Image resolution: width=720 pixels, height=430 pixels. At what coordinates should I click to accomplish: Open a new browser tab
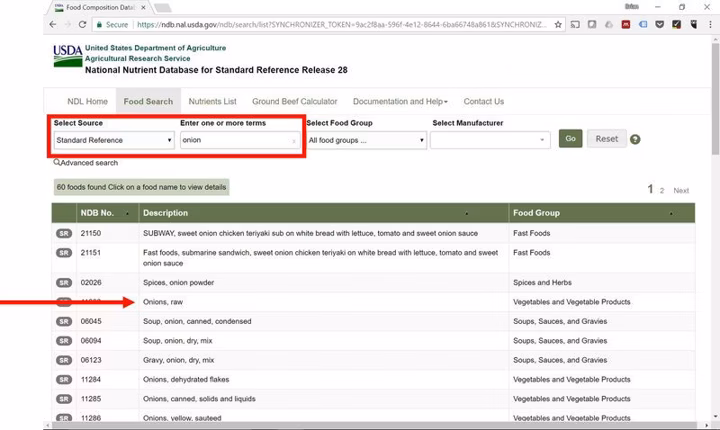point(163,7)
